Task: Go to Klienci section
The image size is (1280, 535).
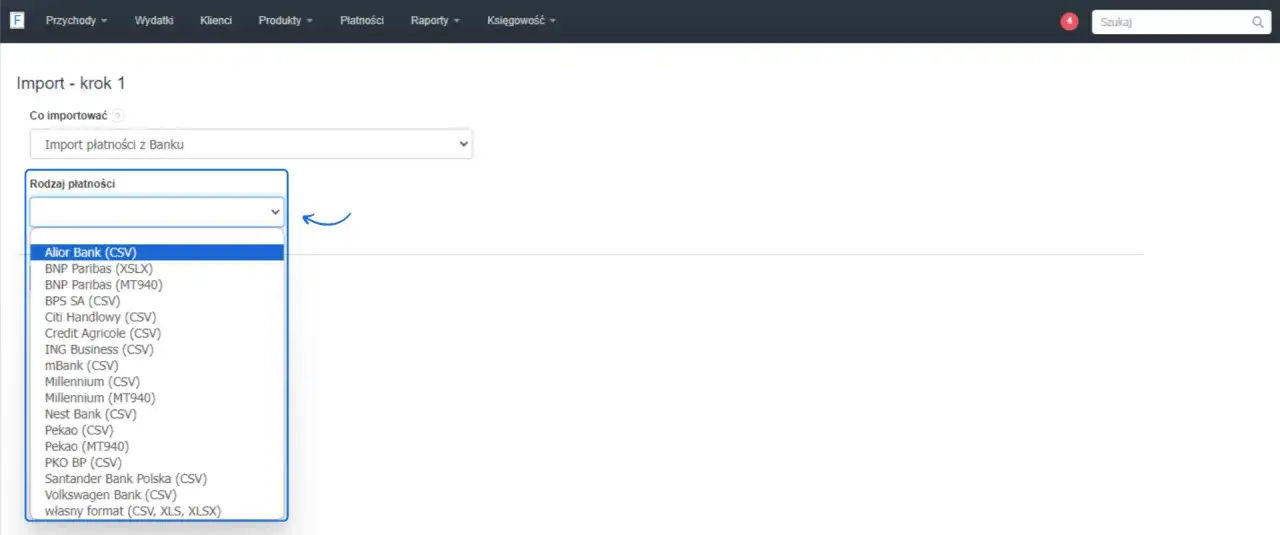Action: (x=216, y=20)
